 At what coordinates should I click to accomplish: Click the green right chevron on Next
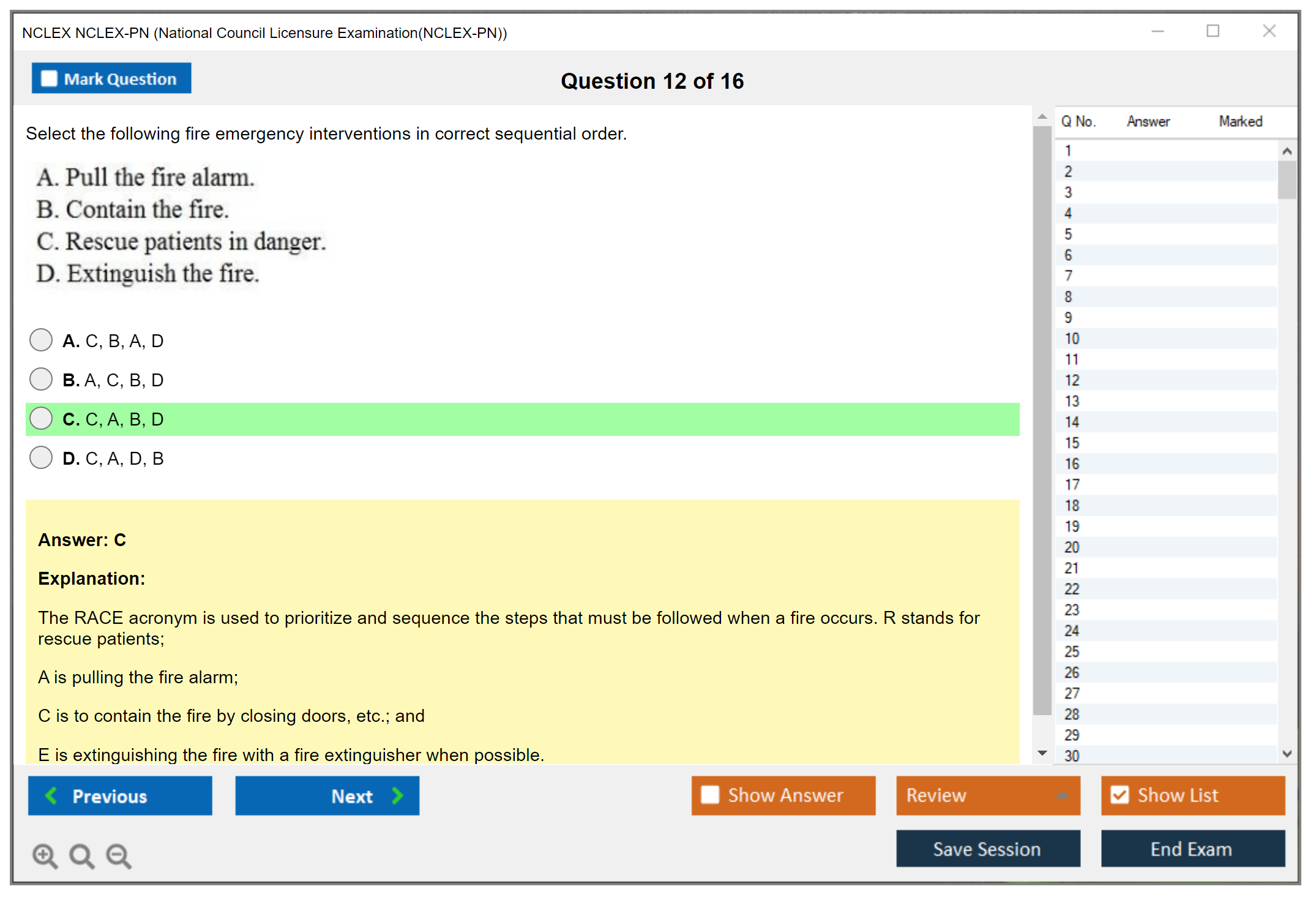(397, 795)
